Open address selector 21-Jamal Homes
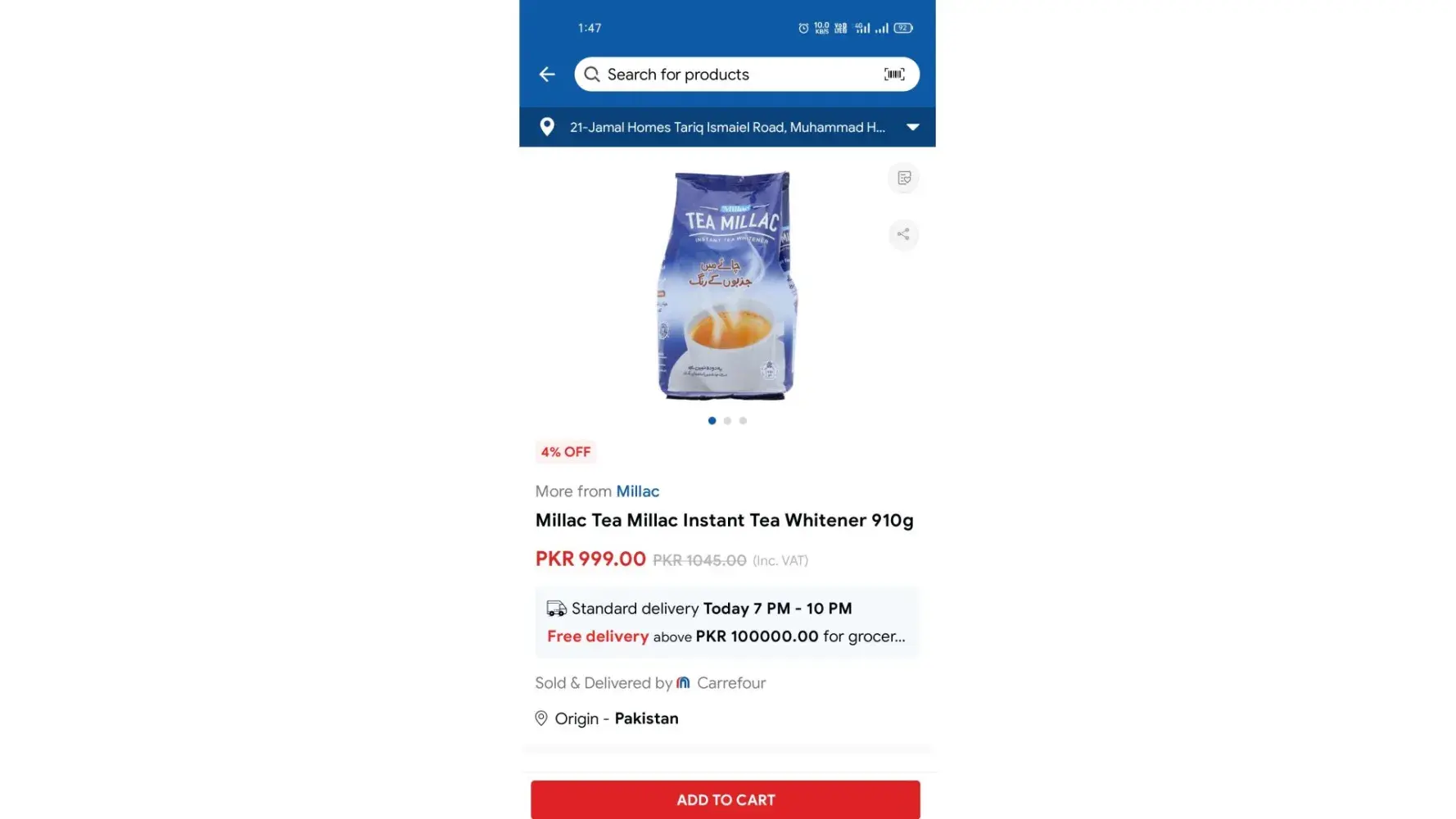1456x819 pixels. 727,127
